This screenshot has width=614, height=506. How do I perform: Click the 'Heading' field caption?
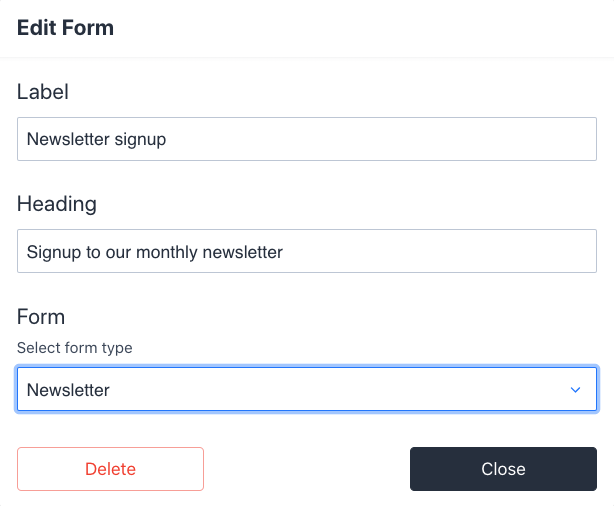[57, 204]
